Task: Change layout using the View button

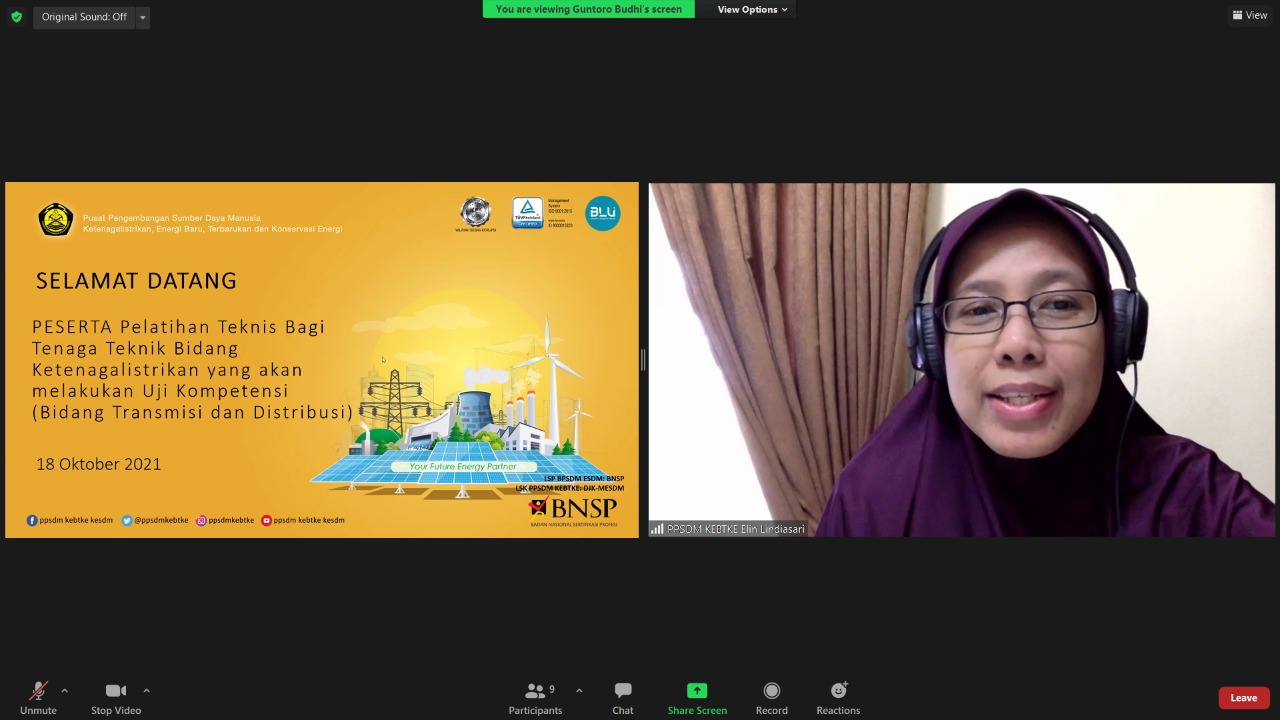Action: click(x=1250, y=15)
